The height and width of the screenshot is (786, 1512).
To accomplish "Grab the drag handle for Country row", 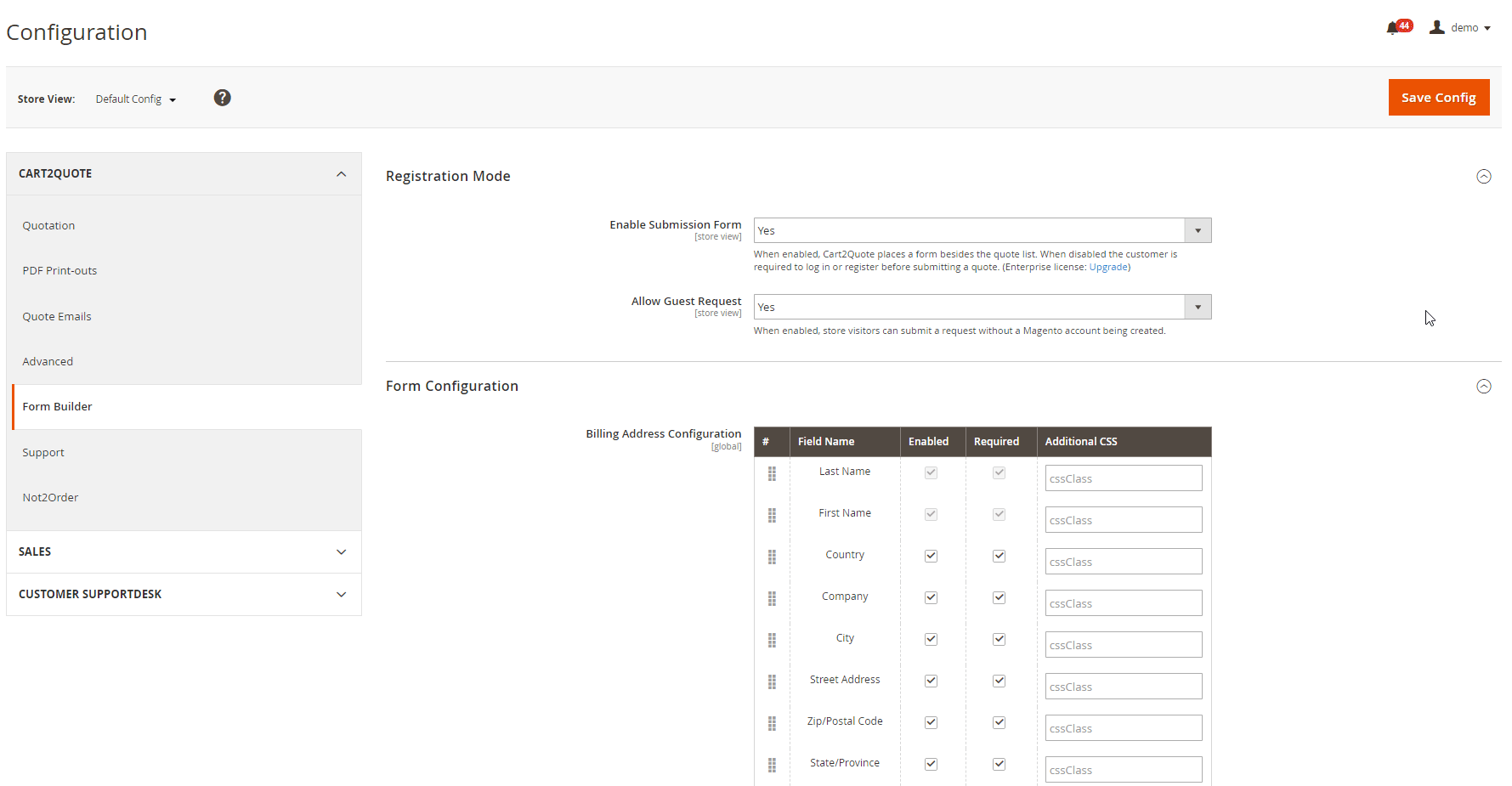I will click(772, 557).
